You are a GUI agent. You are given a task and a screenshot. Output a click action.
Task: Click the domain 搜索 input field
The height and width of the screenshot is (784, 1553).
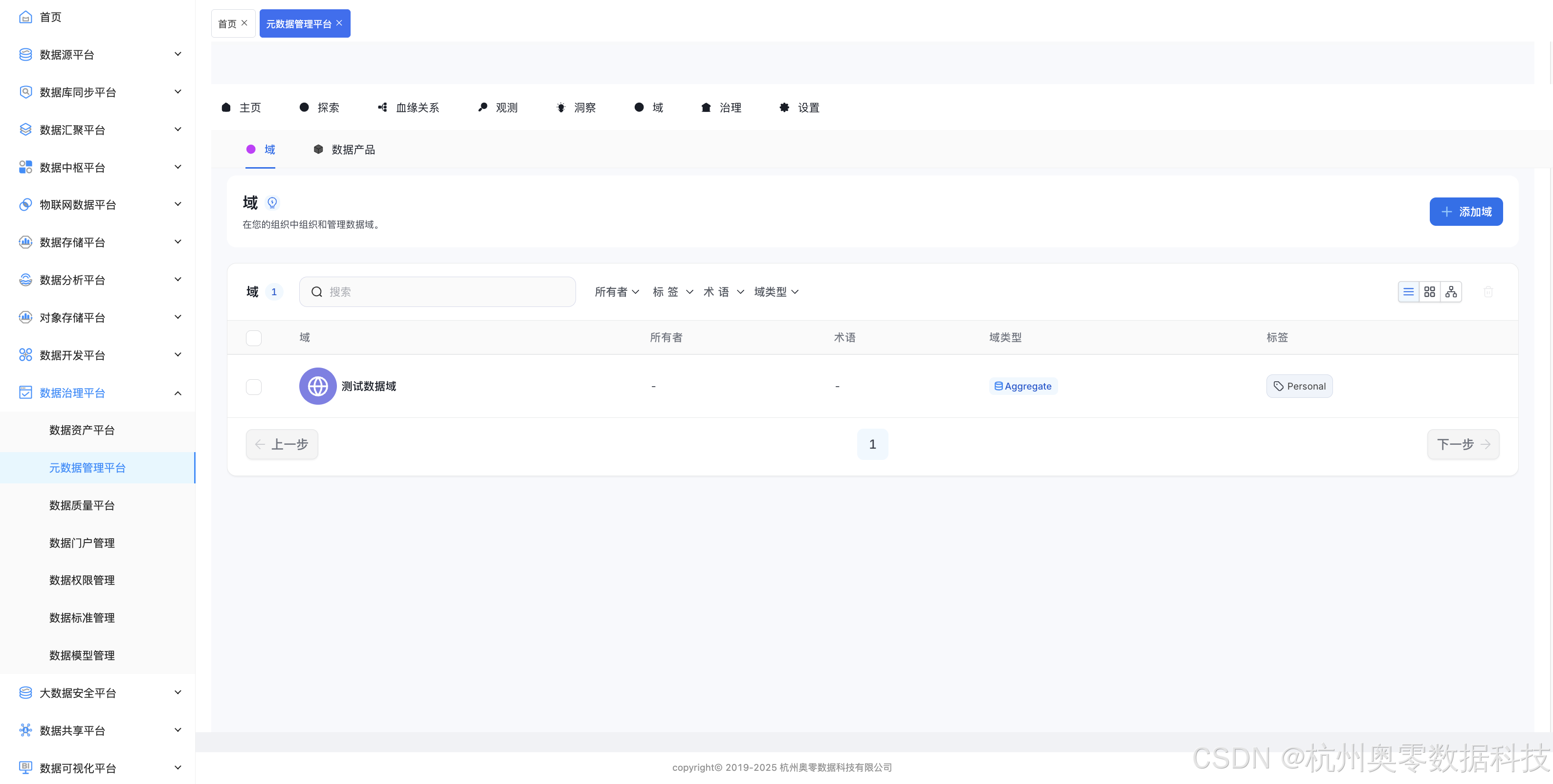(x=446, y=292)
